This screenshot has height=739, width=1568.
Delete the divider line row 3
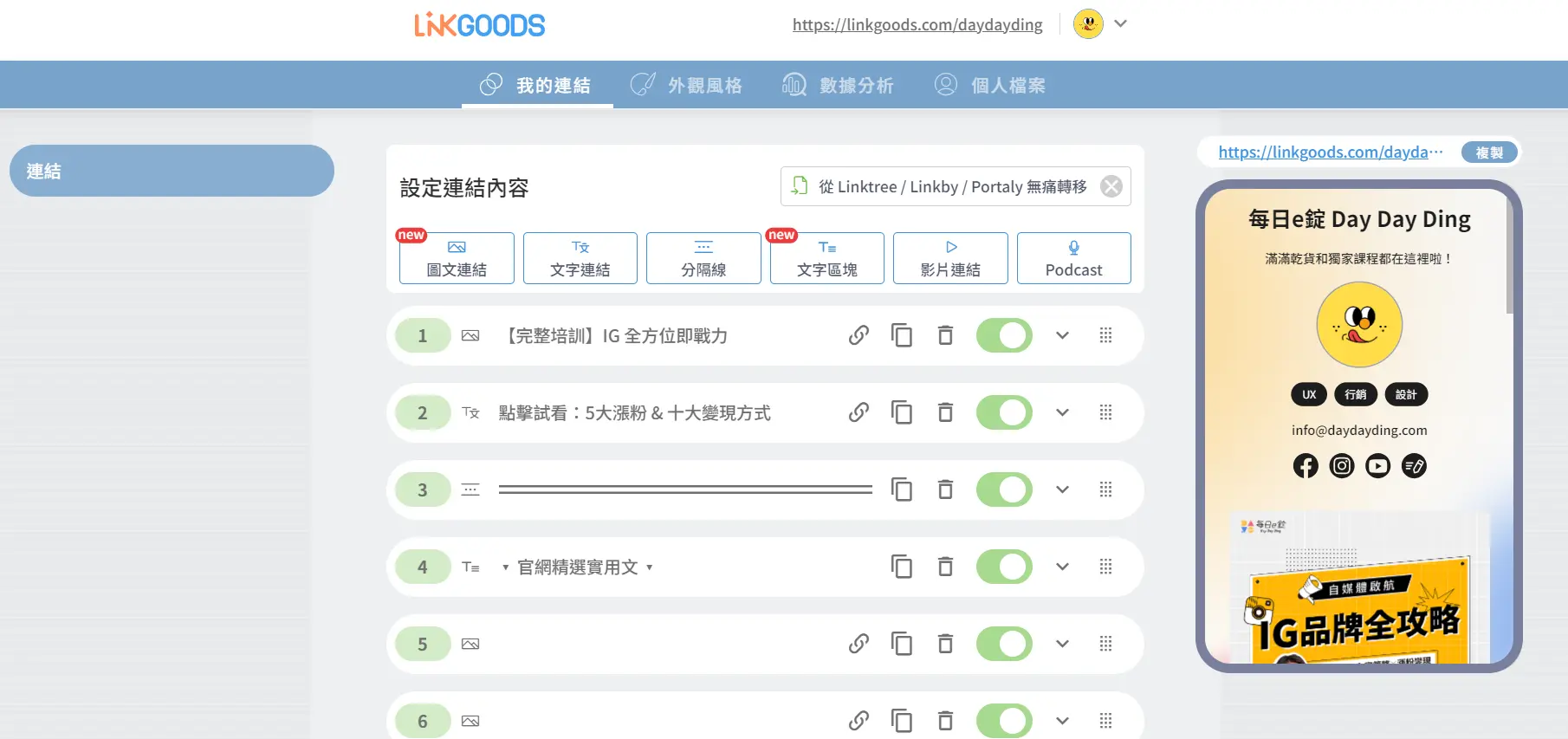coord(945,489)
